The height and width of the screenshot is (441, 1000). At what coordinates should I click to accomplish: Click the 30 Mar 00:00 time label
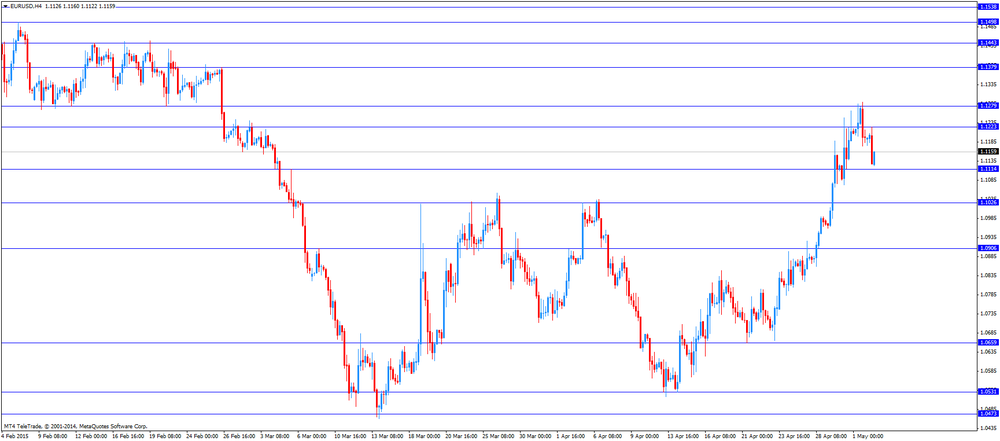click(x=537, y=437)
